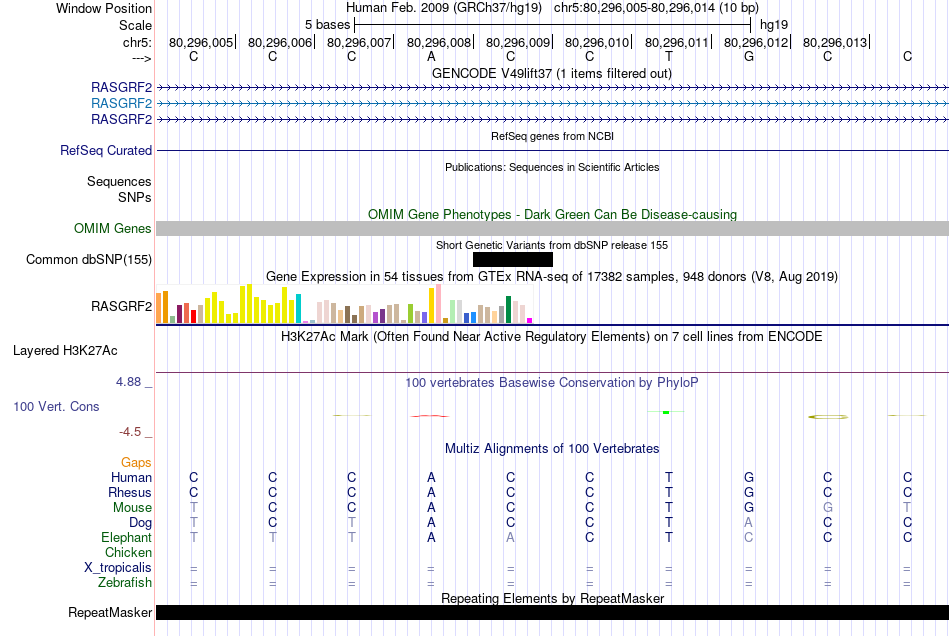Select the Elephant alignment row label

pos(126,537)
